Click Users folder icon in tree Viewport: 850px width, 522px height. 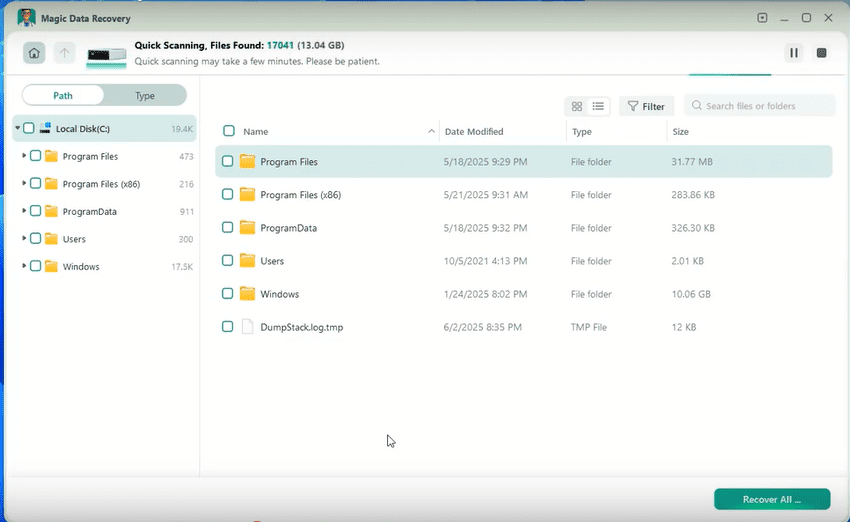[x=51, y=239]
